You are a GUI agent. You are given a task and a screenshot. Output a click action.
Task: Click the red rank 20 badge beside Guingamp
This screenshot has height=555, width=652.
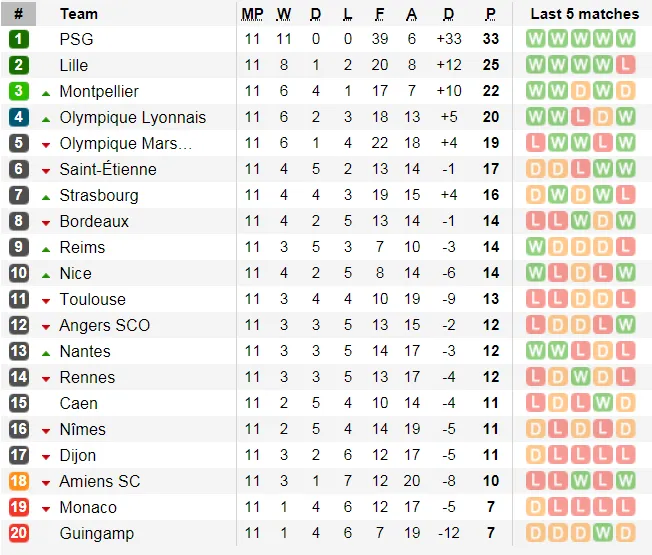click(x=19, y=533)
